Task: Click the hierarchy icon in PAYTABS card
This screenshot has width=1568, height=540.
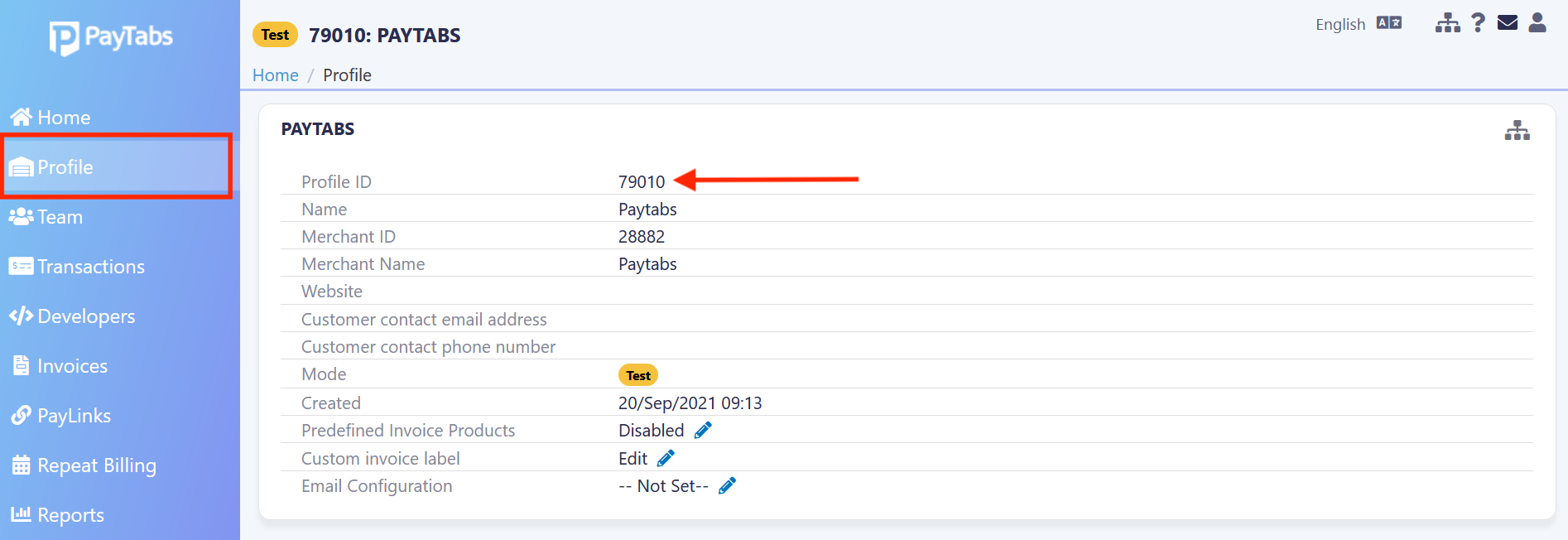Action: (1517, 130)
